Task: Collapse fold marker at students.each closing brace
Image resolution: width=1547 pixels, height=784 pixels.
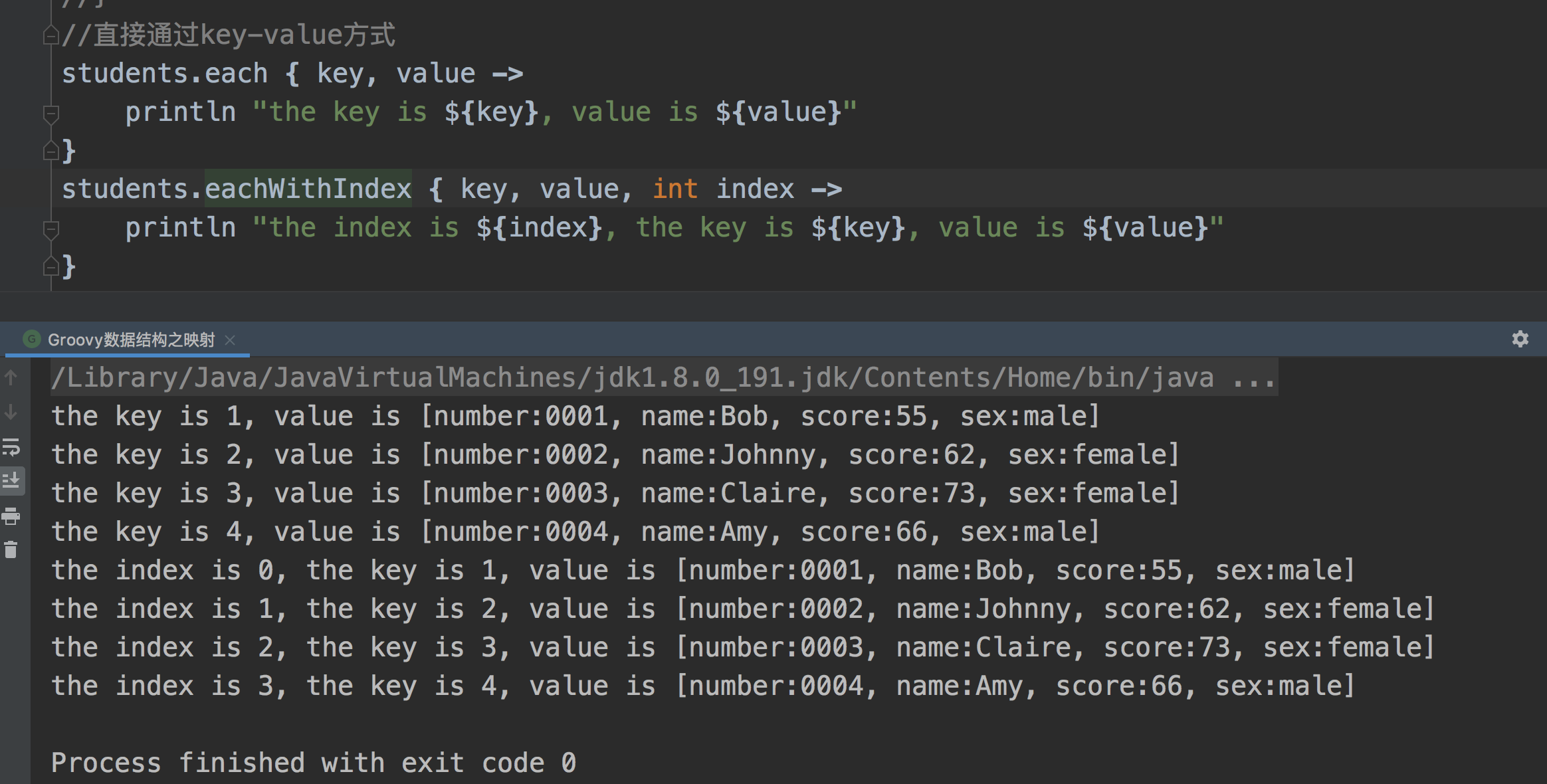Action: coord(51,152)
